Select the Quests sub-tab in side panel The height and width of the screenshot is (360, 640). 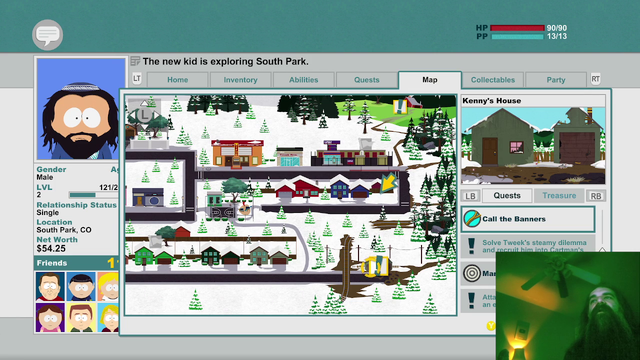(x=507, y=196)
